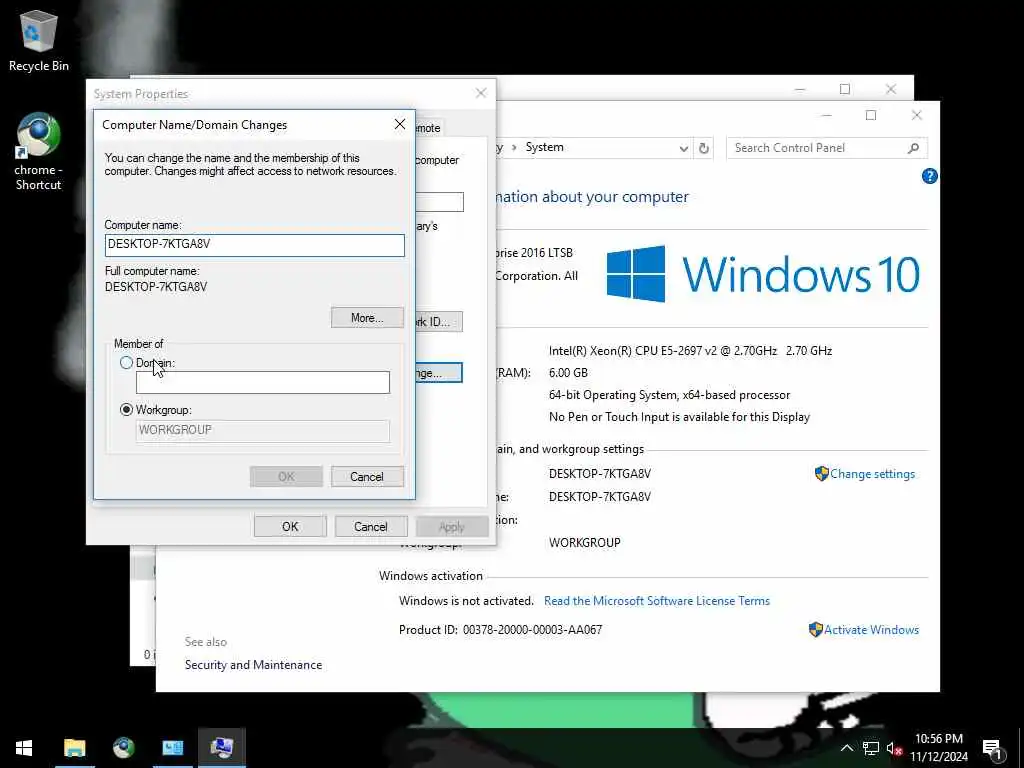This screenshot has height=768, width=1024.
Task: Switch to the Control Panel taskbar window
Action: (x=172, y=748)
